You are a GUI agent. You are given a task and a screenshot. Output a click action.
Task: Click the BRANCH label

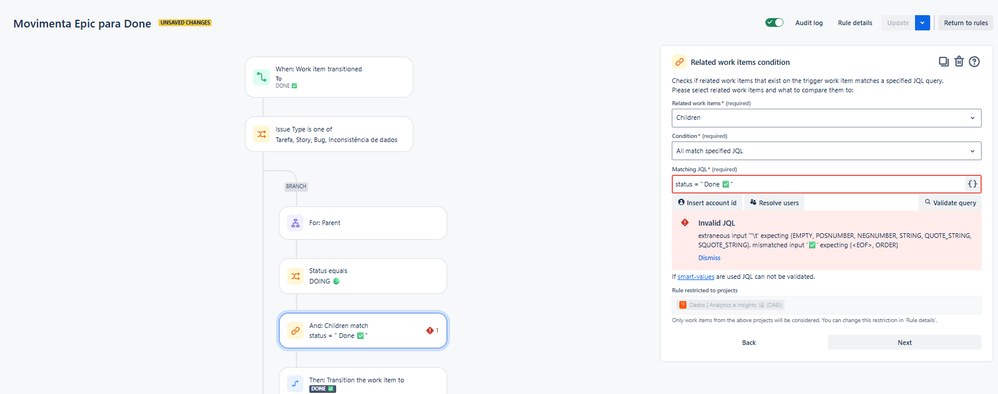coord(296,186)
